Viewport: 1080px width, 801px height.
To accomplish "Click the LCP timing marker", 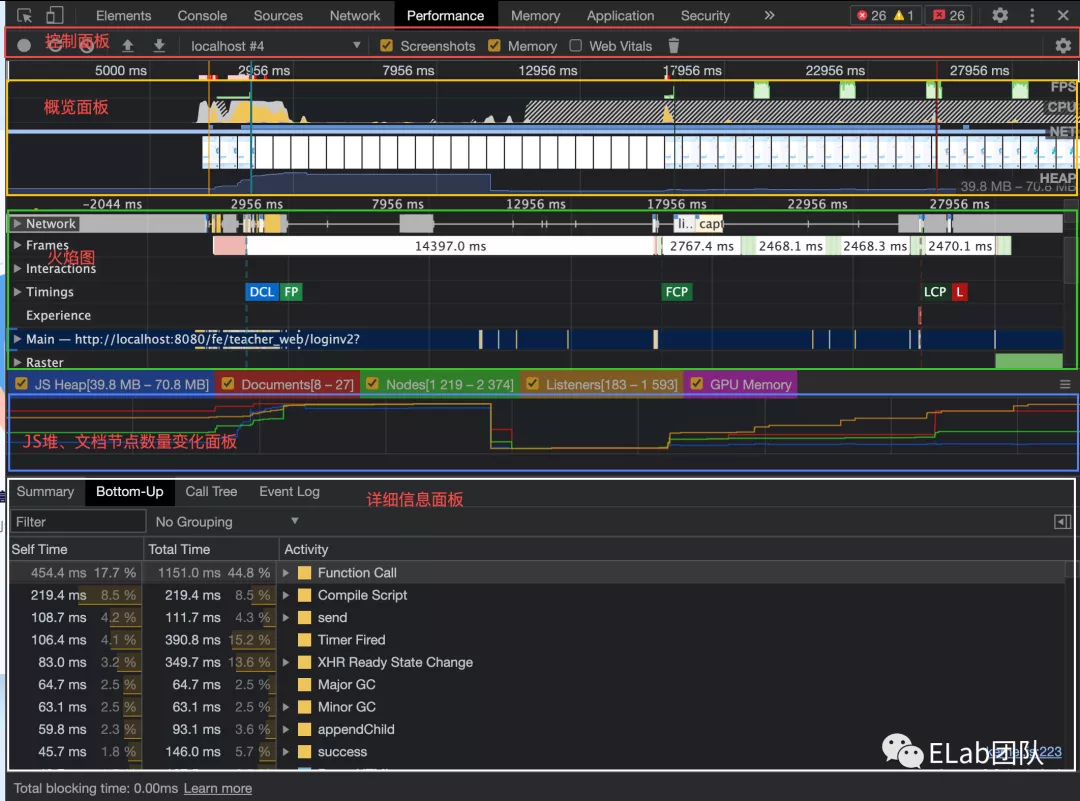I will click(935, 292).
